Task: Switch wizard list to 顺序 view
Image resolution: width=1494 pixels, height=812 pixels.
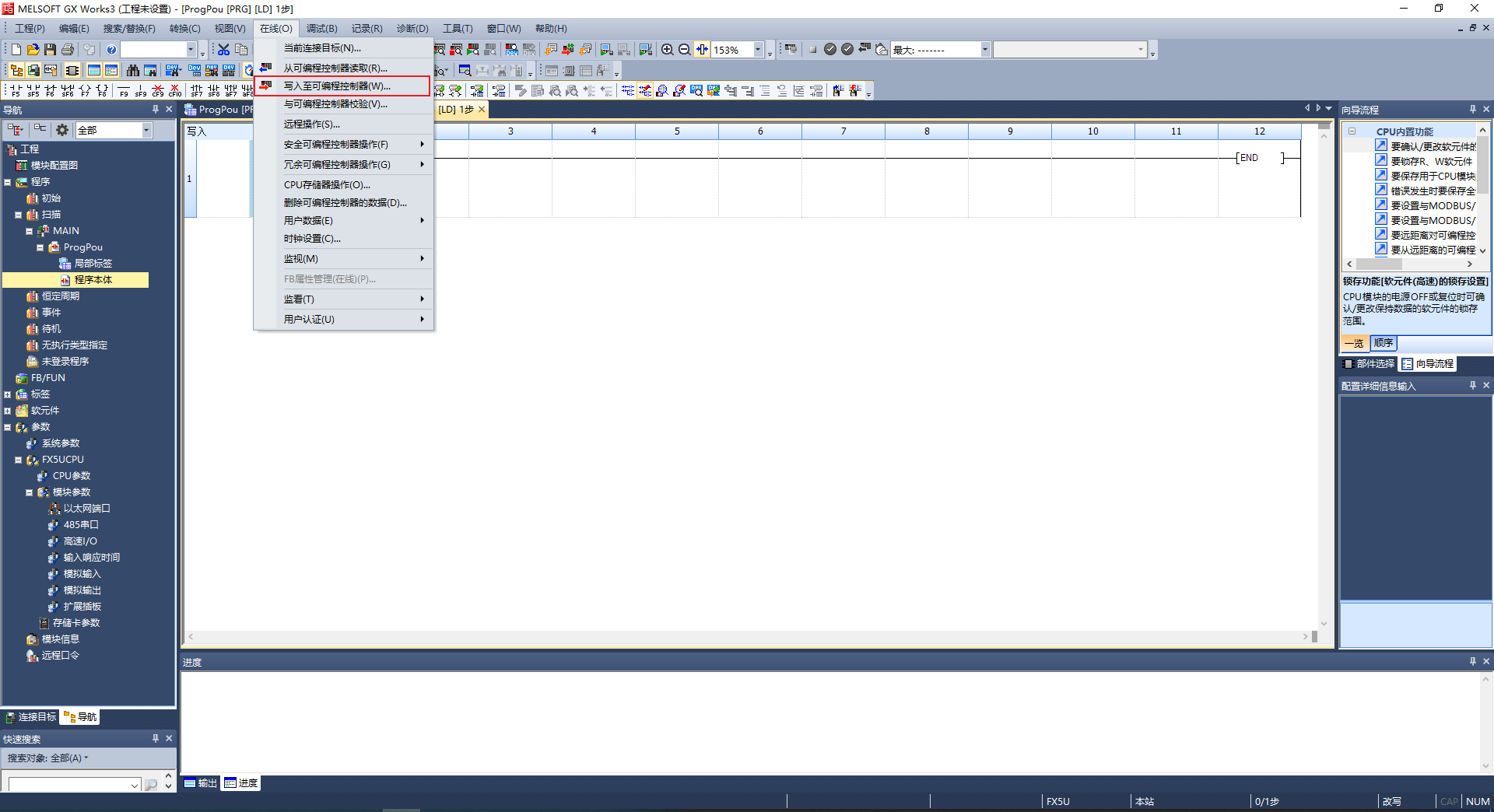Action: [1384, 343]
